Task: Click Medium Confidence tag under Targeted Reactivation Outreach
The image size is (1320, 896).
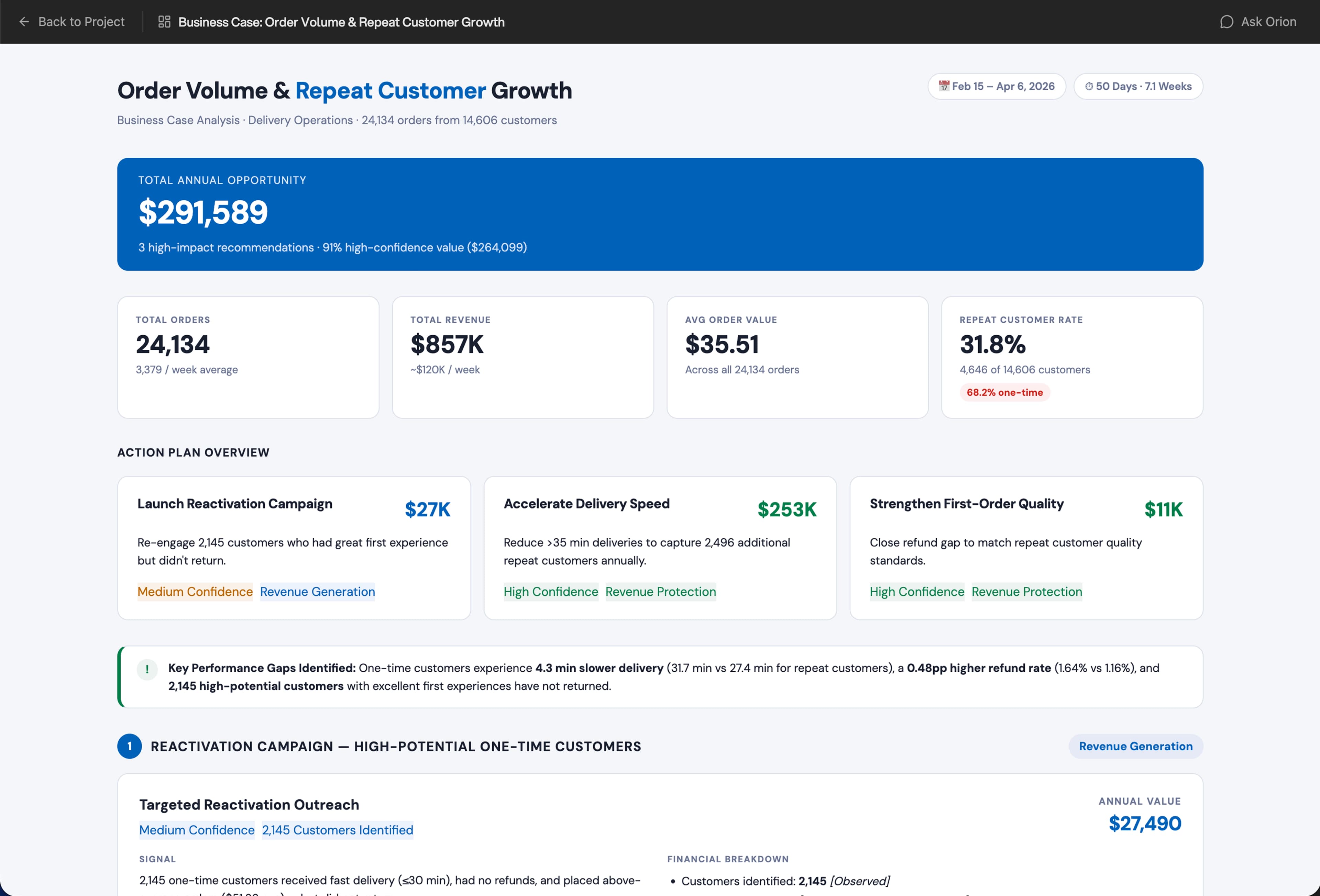Action: click(x=197, y=830)
